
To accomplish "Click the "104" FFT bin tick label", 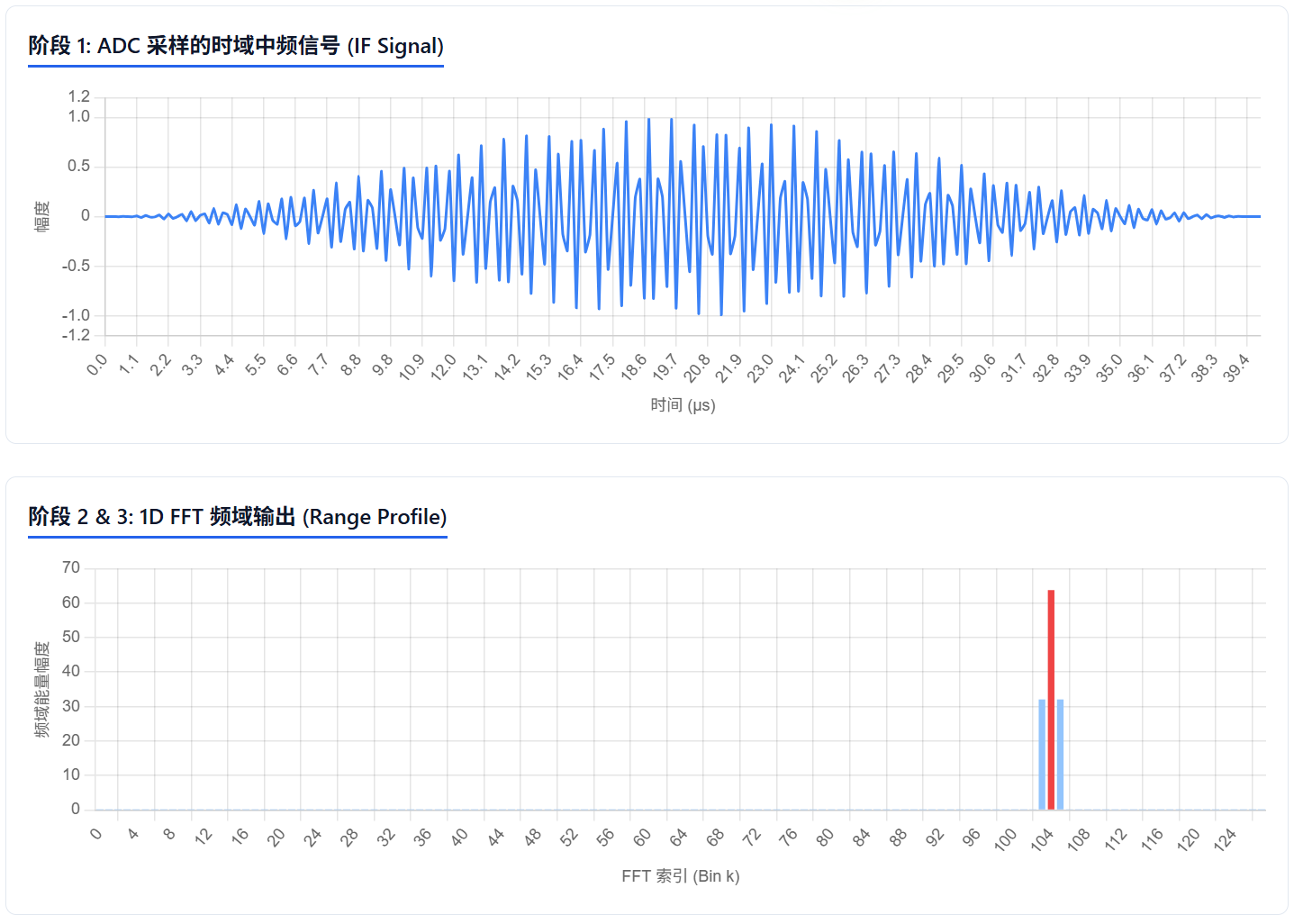I will (x=1042, y=838).
